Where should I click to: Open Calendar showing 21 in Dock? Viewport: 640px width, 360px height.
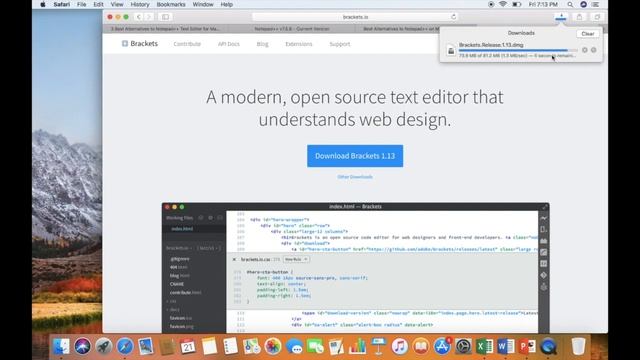(x=188, y=347)
